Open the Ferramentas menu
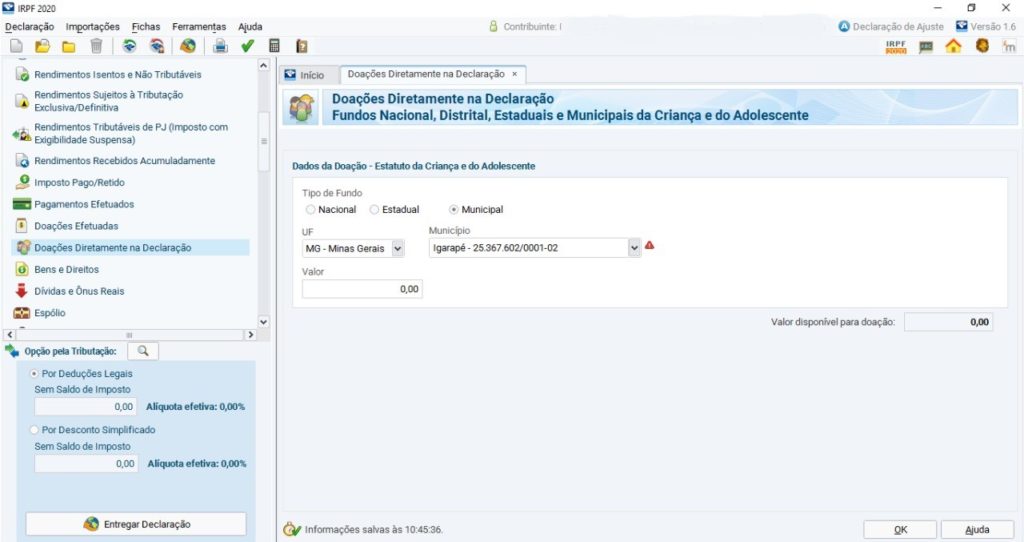 pyautogui.click(x=199, y=26)
